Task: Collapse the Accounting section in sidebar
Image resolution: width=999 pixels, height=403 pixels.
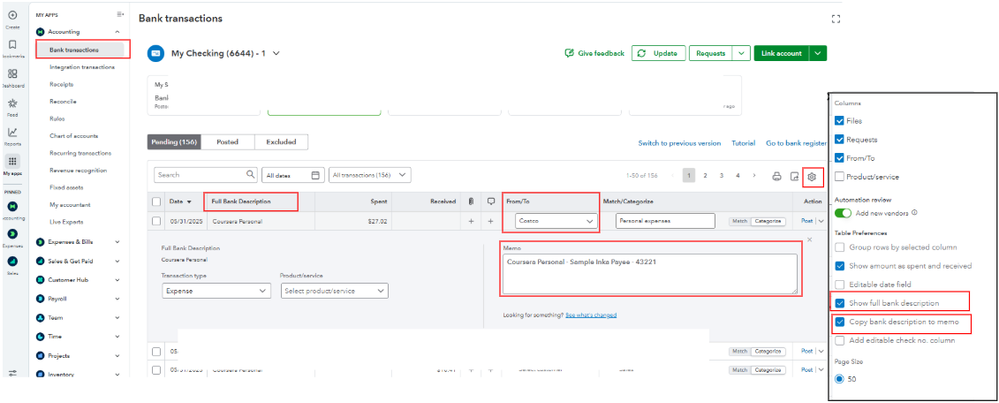Action: pyautogui.click(x=117, y=31)
